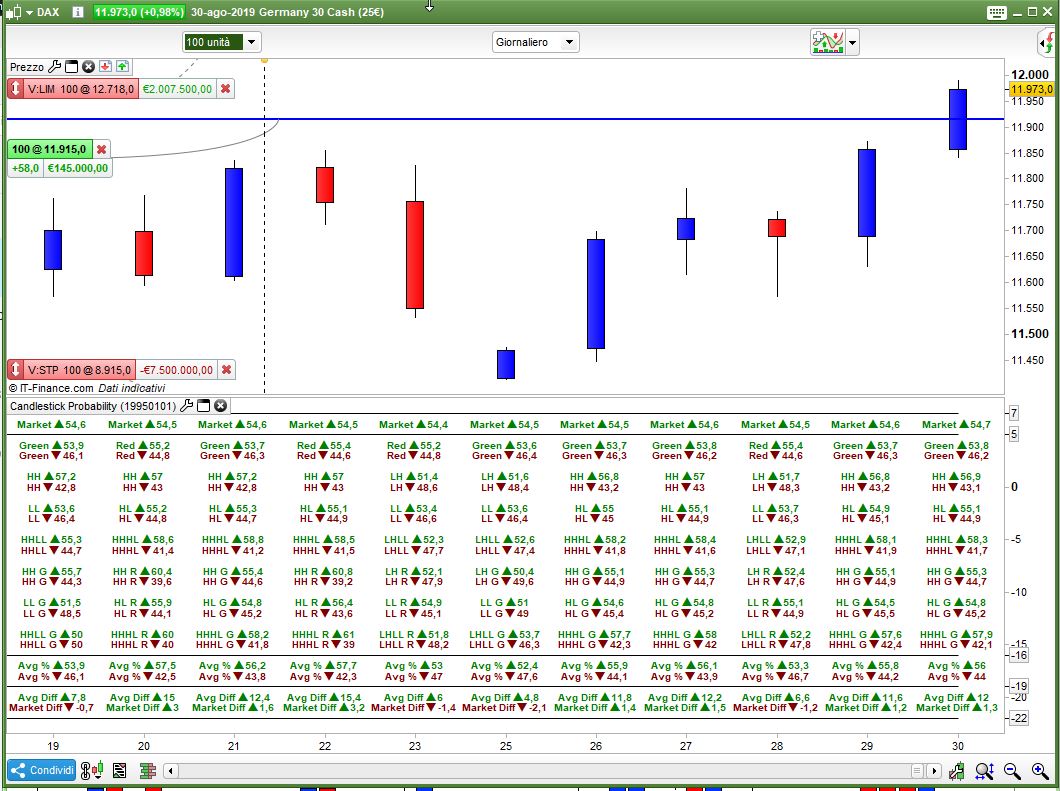Open the candlestick chart style icon
1060x791 pixels.
15,11
